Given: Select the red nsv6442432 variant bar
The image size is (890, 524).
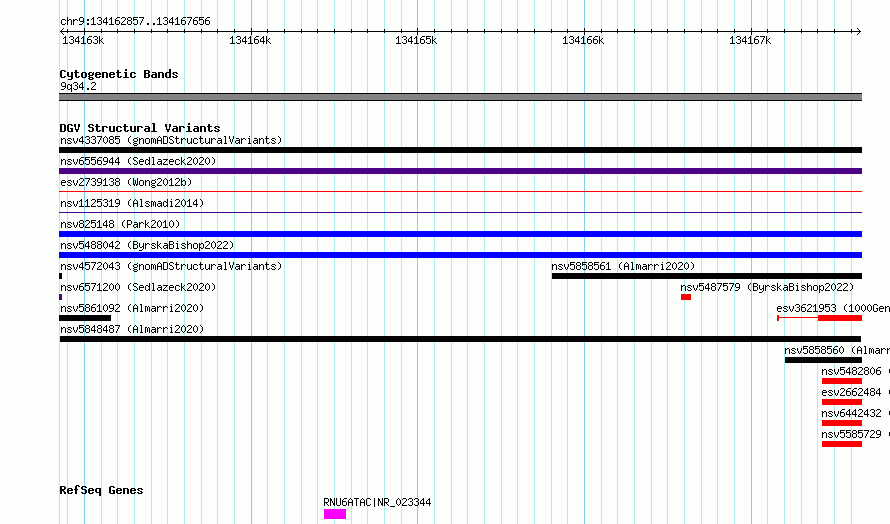Looking at the screenshot, I should 842,423.
